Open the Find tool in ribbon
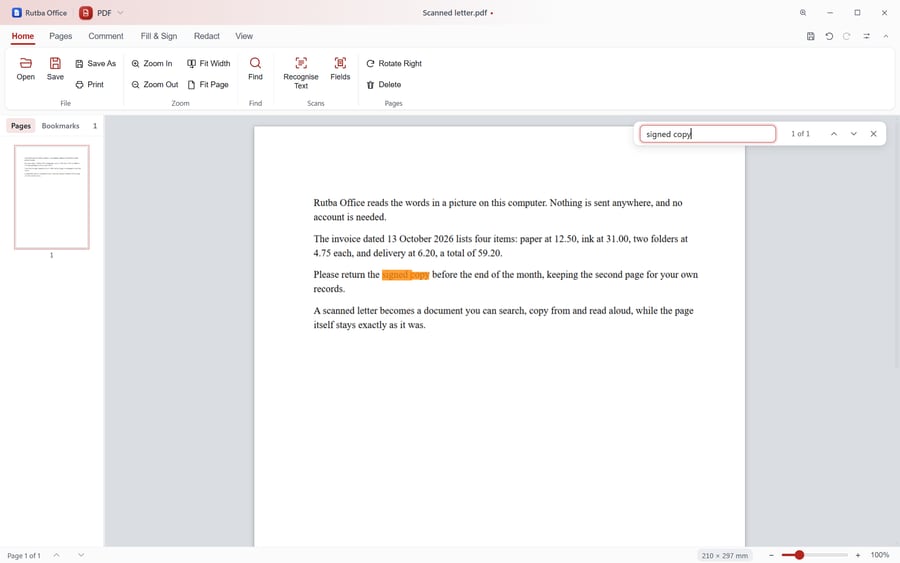The image size is (900, 563). [x=255, y=69]
